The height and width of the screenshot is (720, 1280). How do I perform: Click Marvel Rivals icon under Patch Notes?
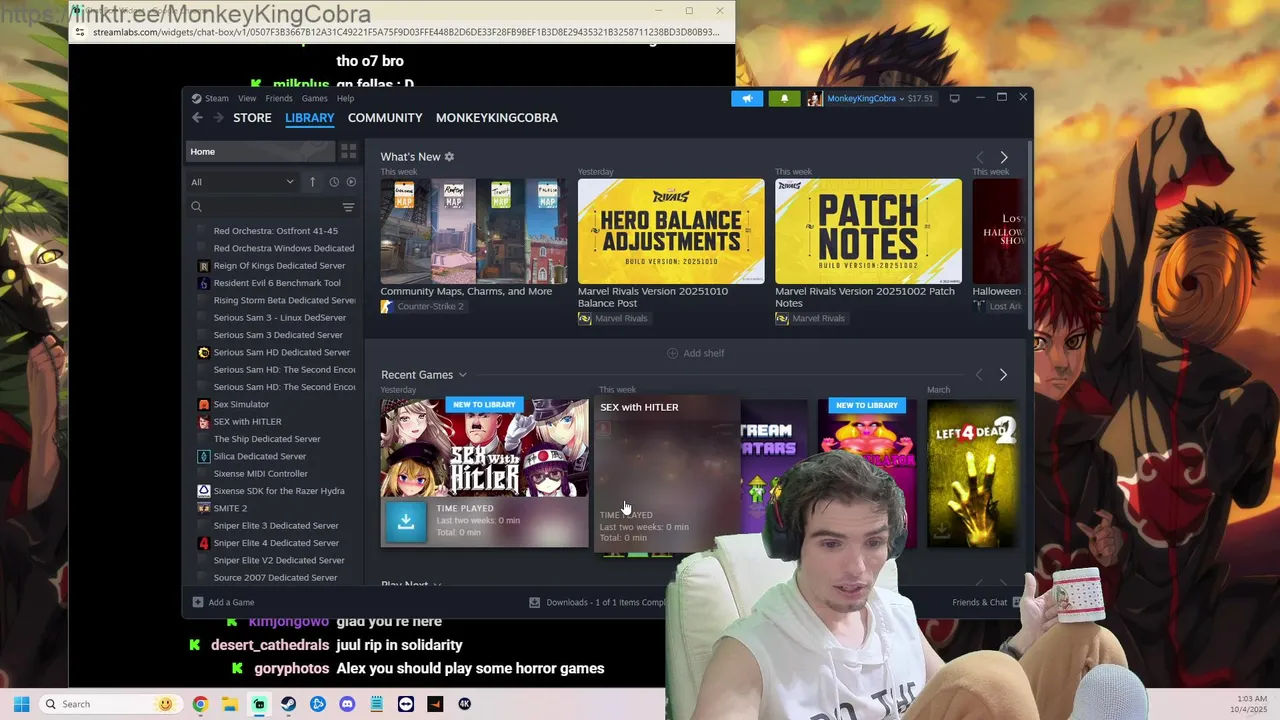coord(782,318)
